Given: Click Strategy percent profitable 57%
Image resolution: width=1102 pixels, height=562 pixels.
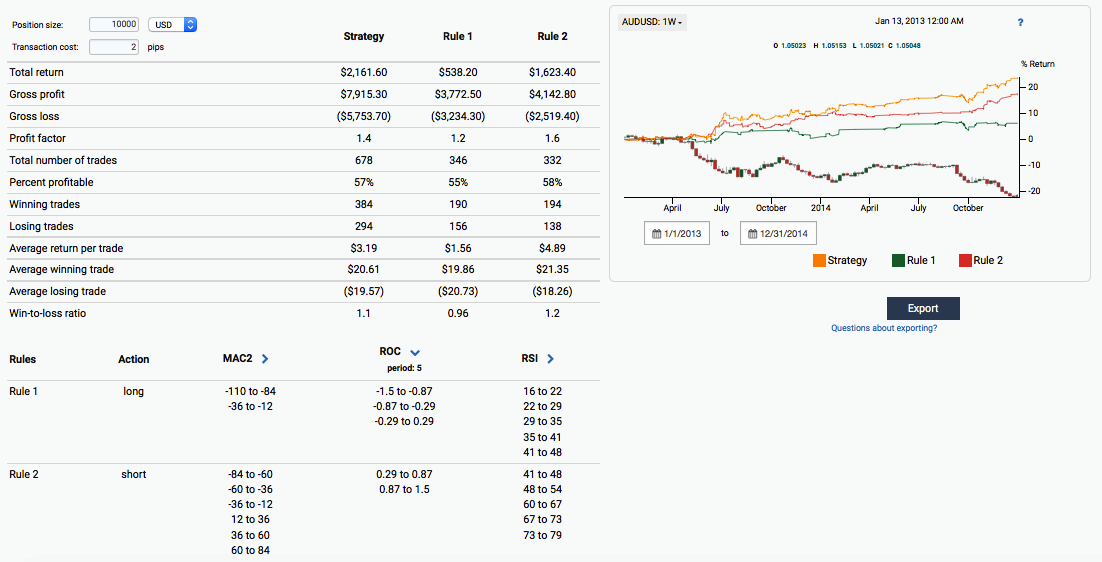Looking at the screenshot, I should 363,182.
